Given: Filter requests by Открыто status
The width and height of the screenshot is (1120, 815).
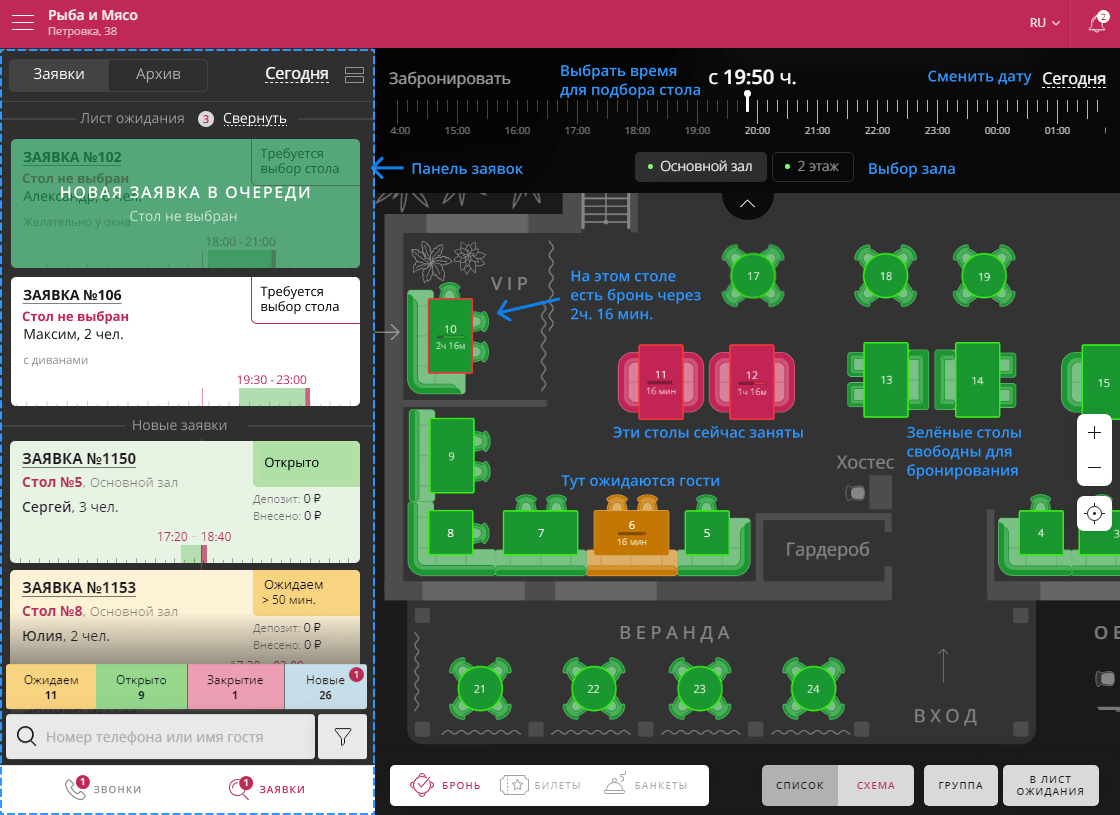Looking at the screenshot, I should pos(141,686).
